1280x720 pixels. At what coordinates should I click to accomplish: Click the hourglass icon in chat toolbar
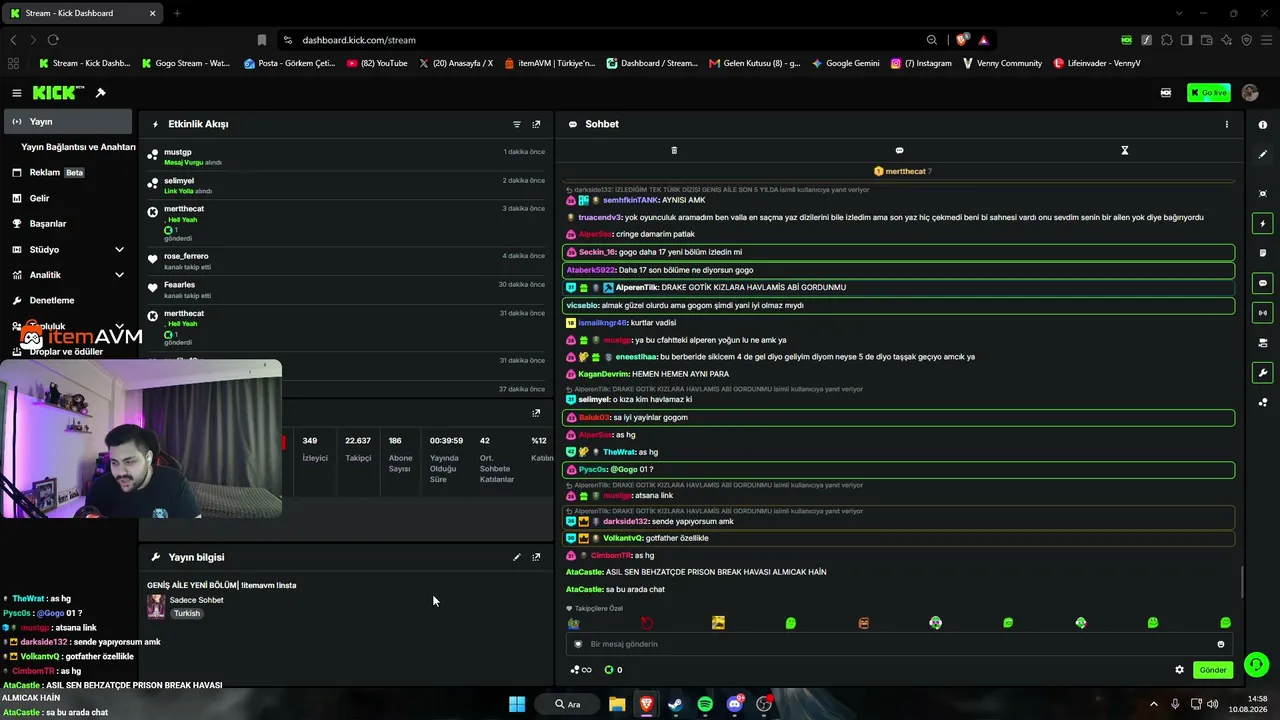tap(1124, 150)
